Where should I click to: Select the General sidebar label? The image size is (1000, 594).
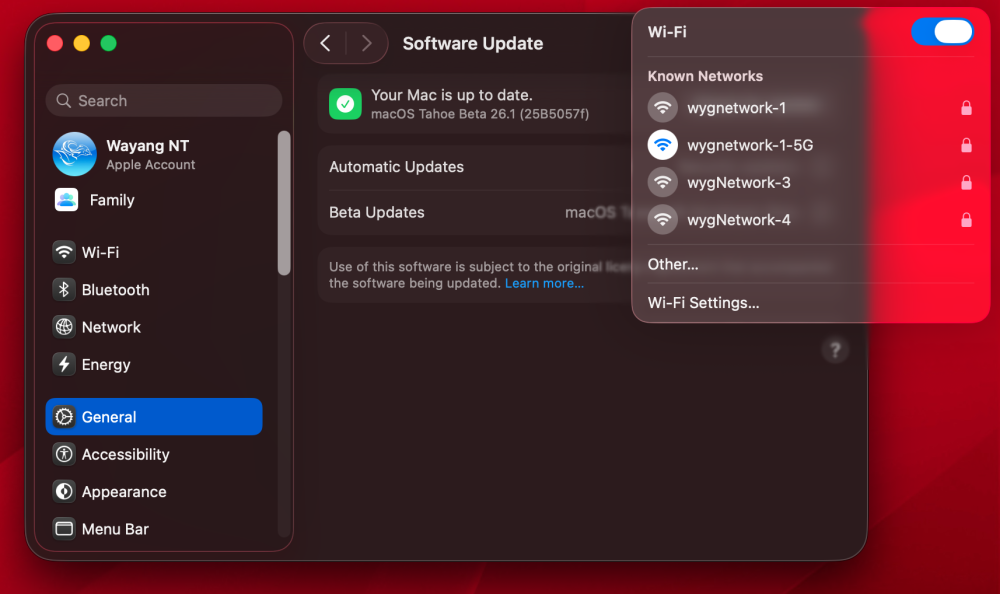click(x=109, y=417)
